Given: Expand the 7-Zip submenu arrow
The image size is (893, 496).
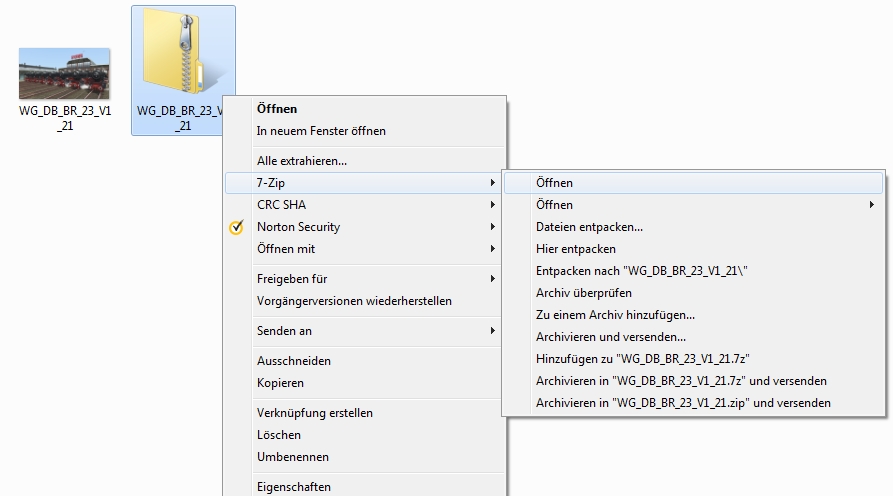Looking at the screenshot, I should pyautogui.click(x=492, y=183).
